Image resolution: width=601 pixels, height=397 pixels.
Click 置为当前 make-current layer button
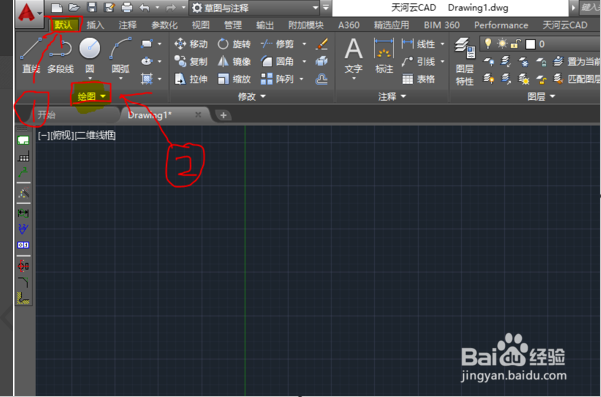coord(577,61)
